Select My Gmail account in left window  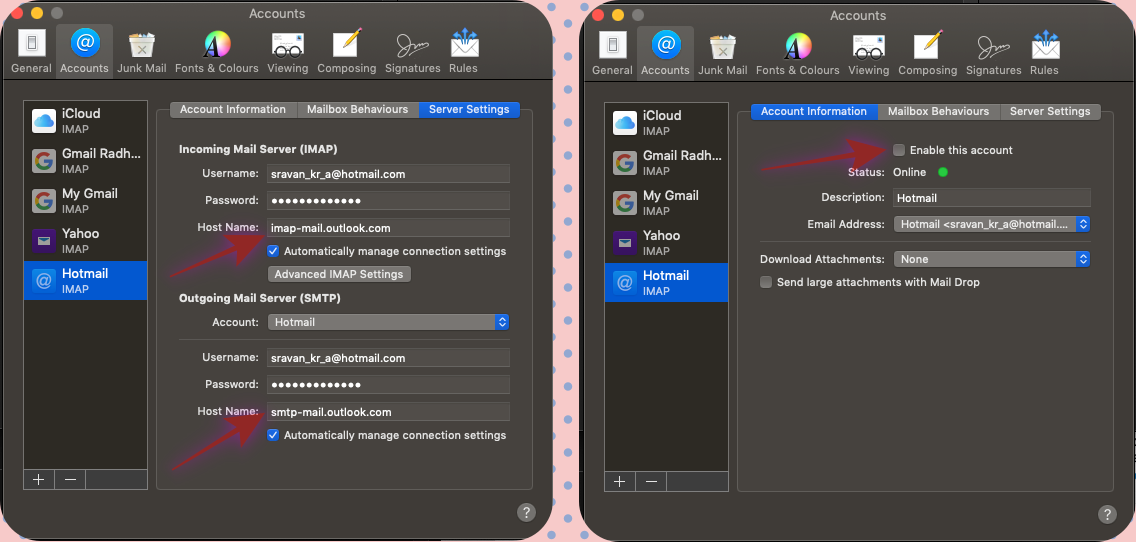tap(85, 201)
